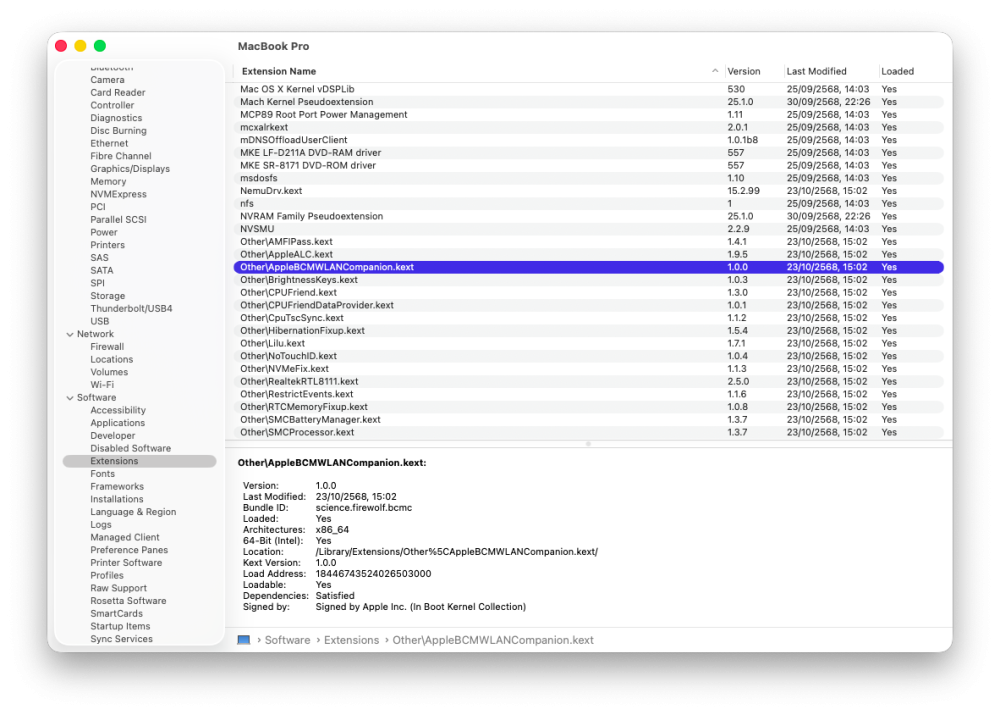
Task: Select Applications under Software
Action: click(117, 423)
